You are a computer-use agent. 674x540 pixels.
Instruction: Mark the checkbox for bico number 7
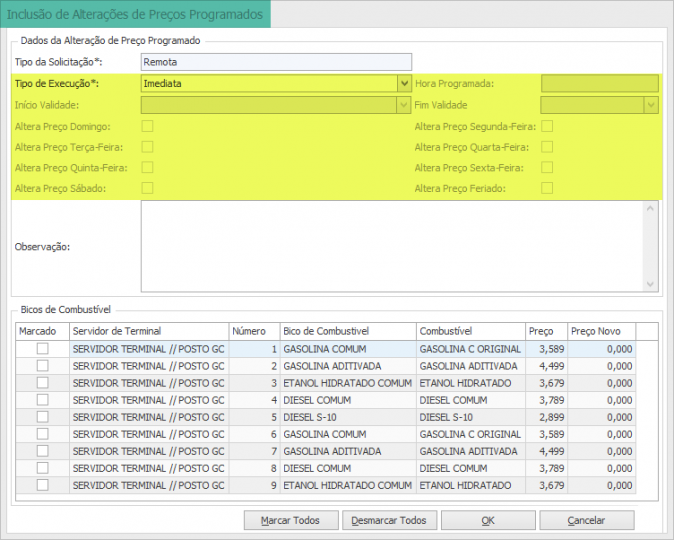click(x=43, y=451)
